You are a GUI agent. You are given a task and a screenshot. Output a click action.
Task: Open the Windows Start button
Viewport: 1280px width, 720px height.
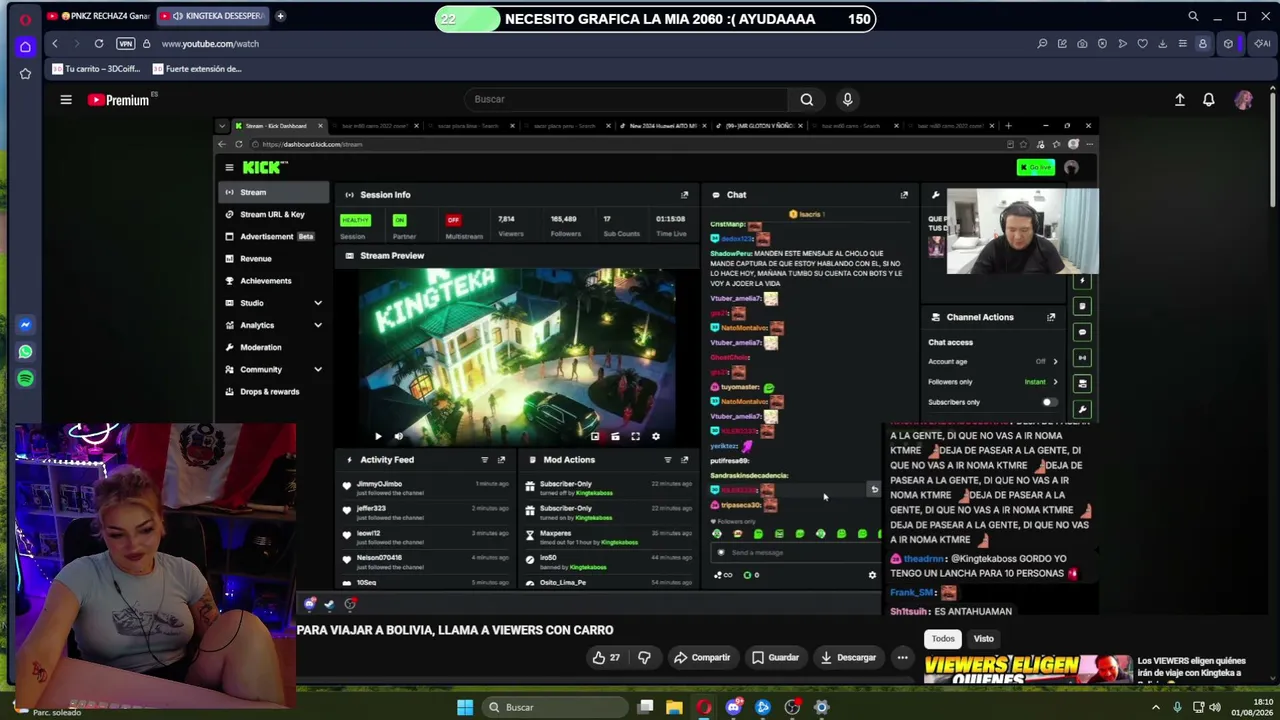point(465,707)
